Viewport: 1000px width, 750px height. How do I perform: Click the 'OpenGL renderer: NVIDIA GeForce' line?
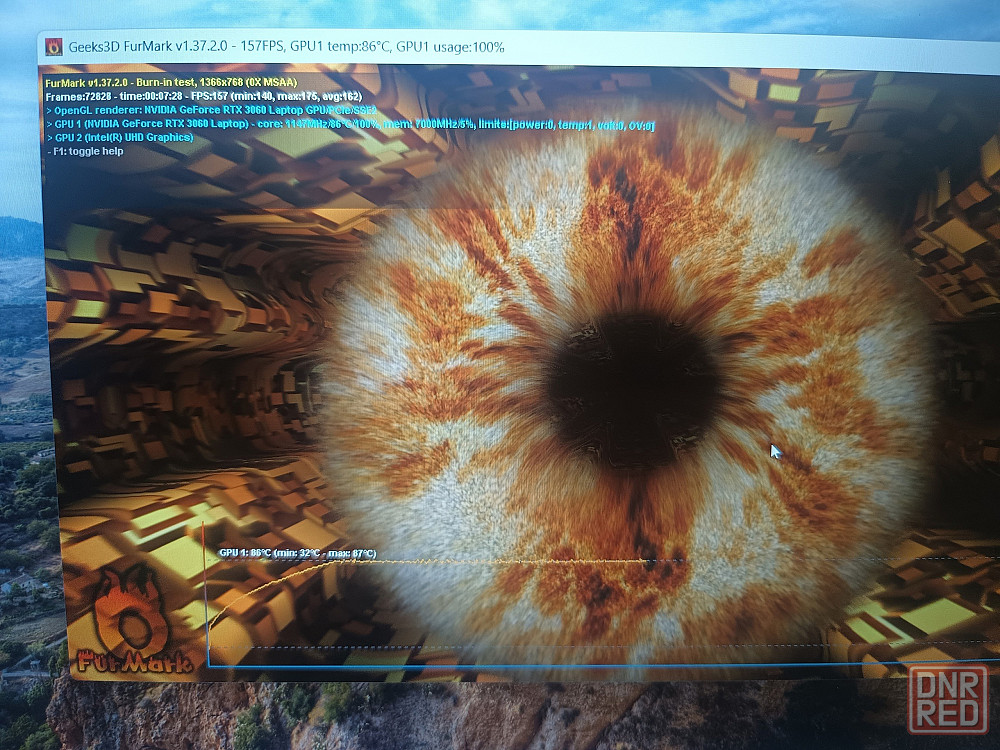click(x=212, y=110)
